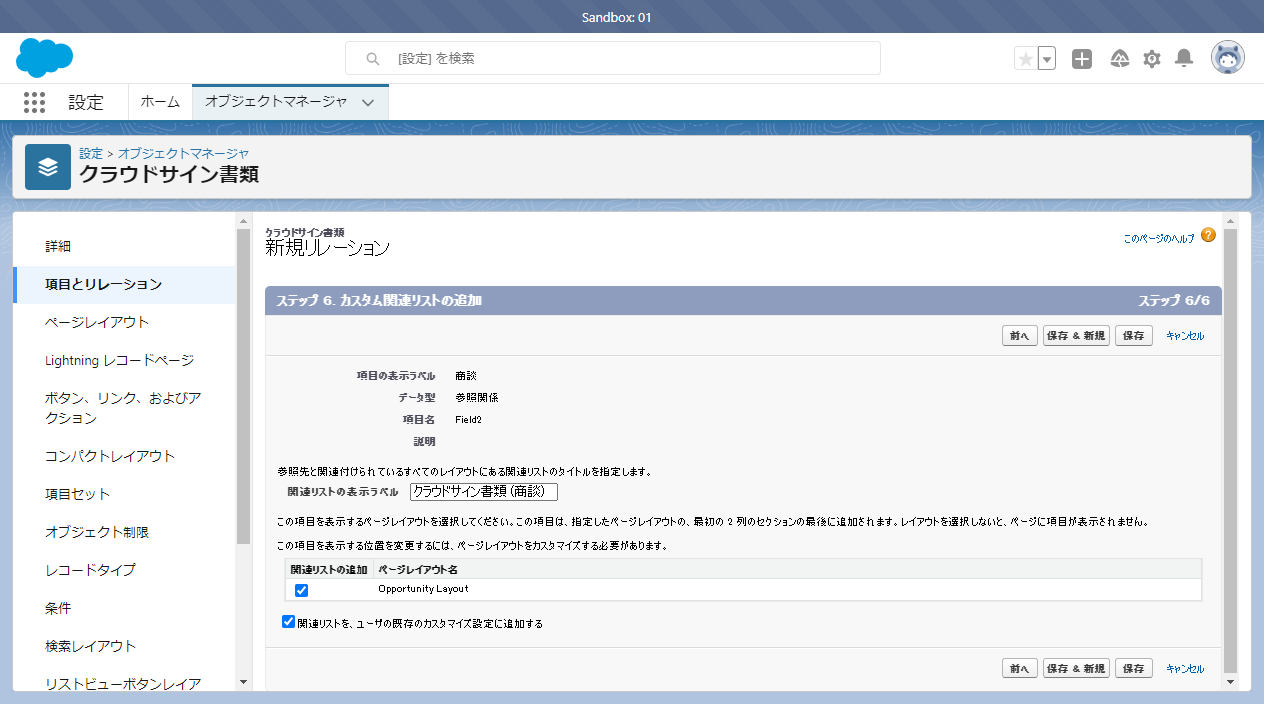
Task: Click the top 前へ button
Action: [1020, 336]
